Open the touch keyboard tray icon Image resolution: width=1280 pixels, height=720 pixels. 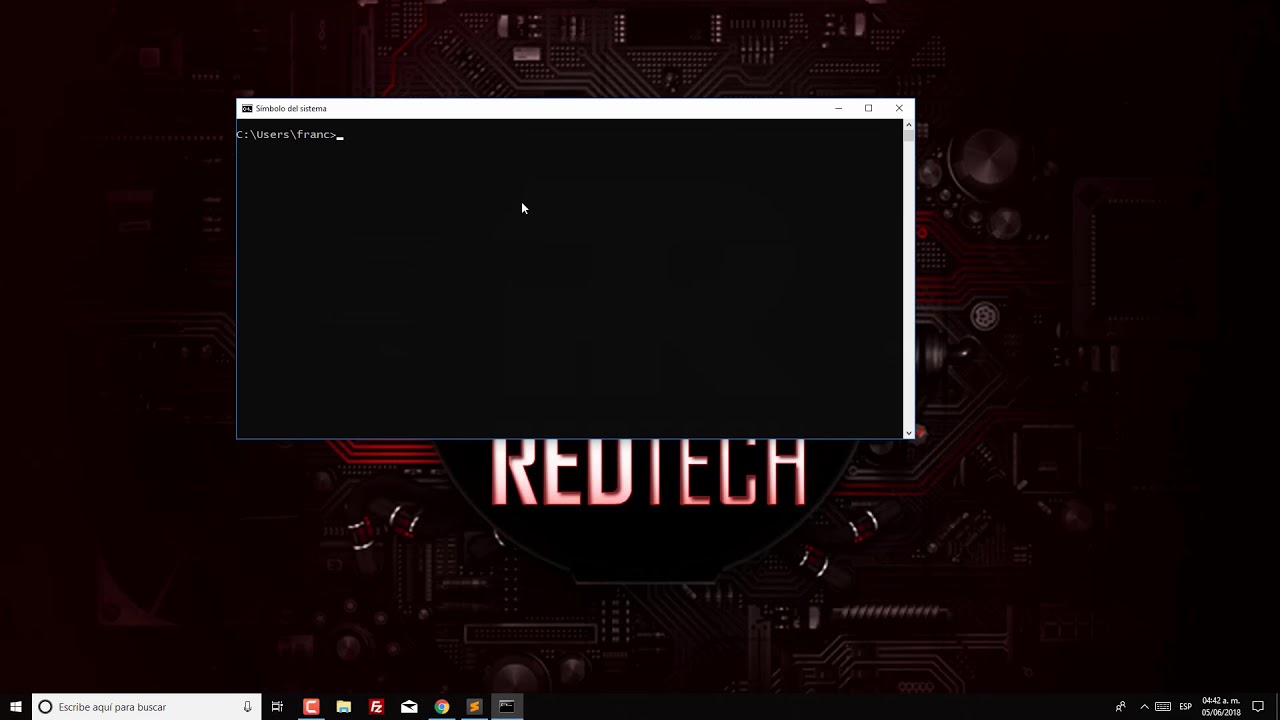pos(1163,707)
